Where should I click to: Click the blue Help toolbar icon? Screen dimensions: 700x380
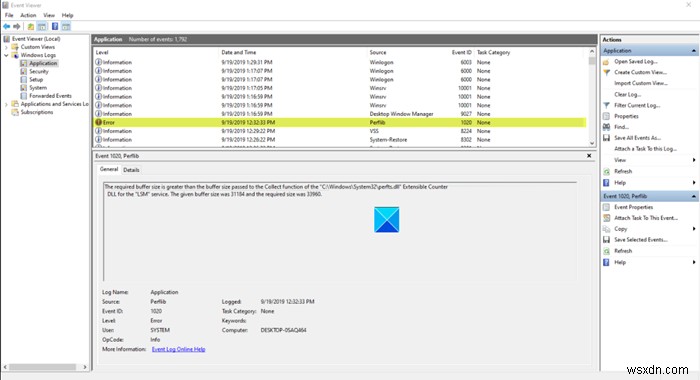[55, 27]
